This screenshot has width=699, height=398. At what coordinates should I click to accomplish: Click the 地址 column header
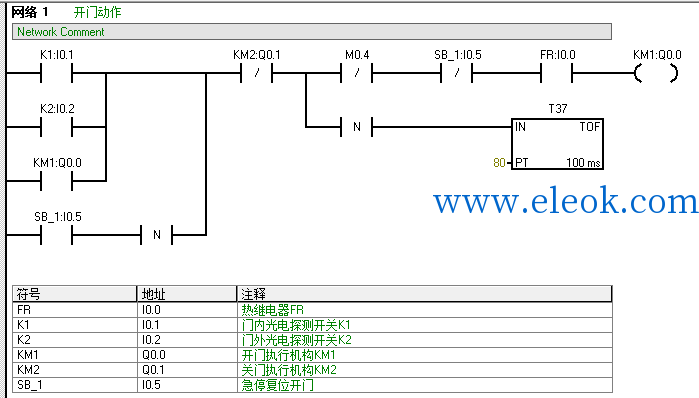pyautogui.click(x=187, y=294)
